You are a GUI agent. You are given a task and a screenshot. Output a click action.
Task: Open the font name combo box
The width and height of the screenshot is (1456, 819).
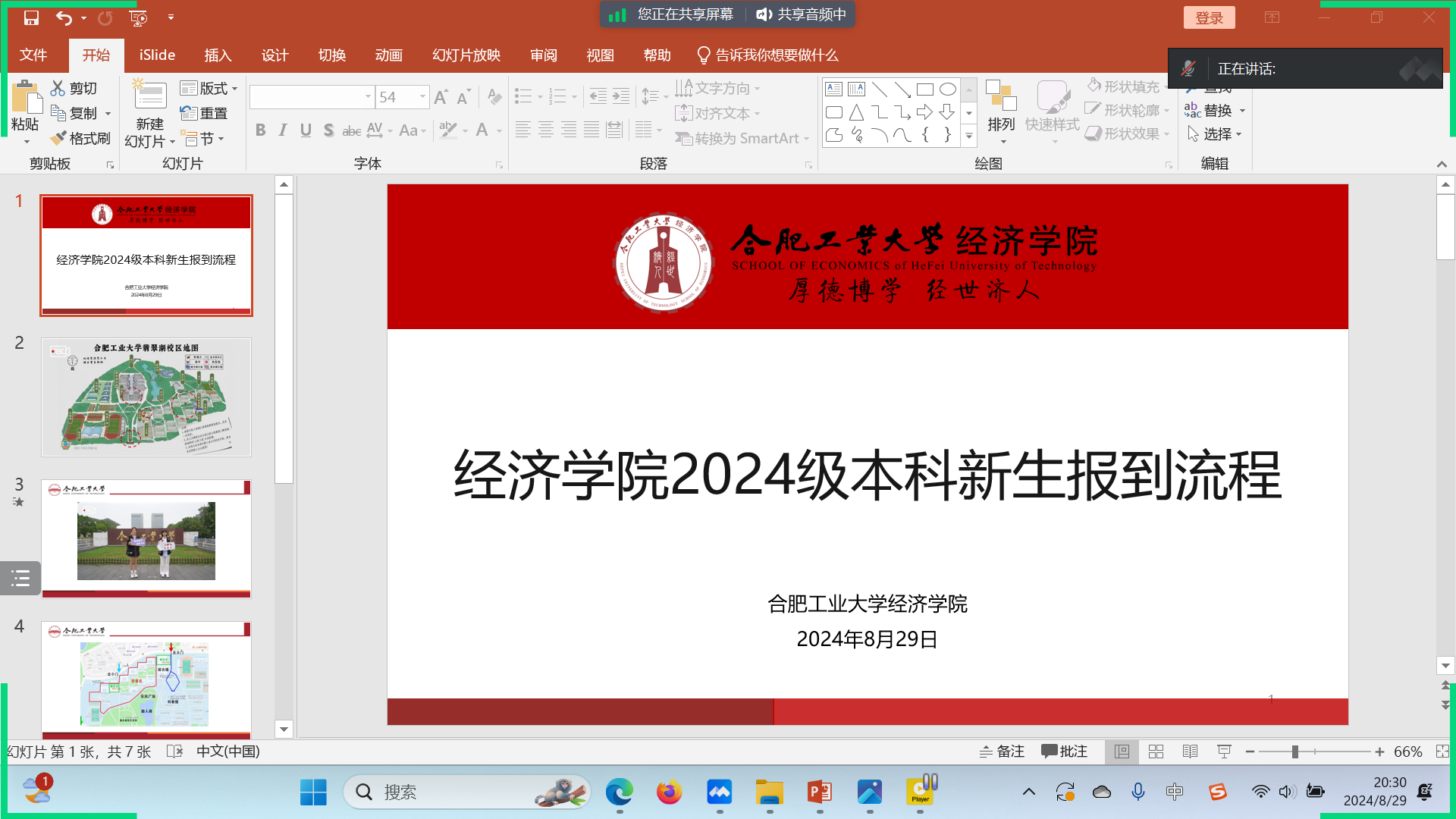(312, 97)
